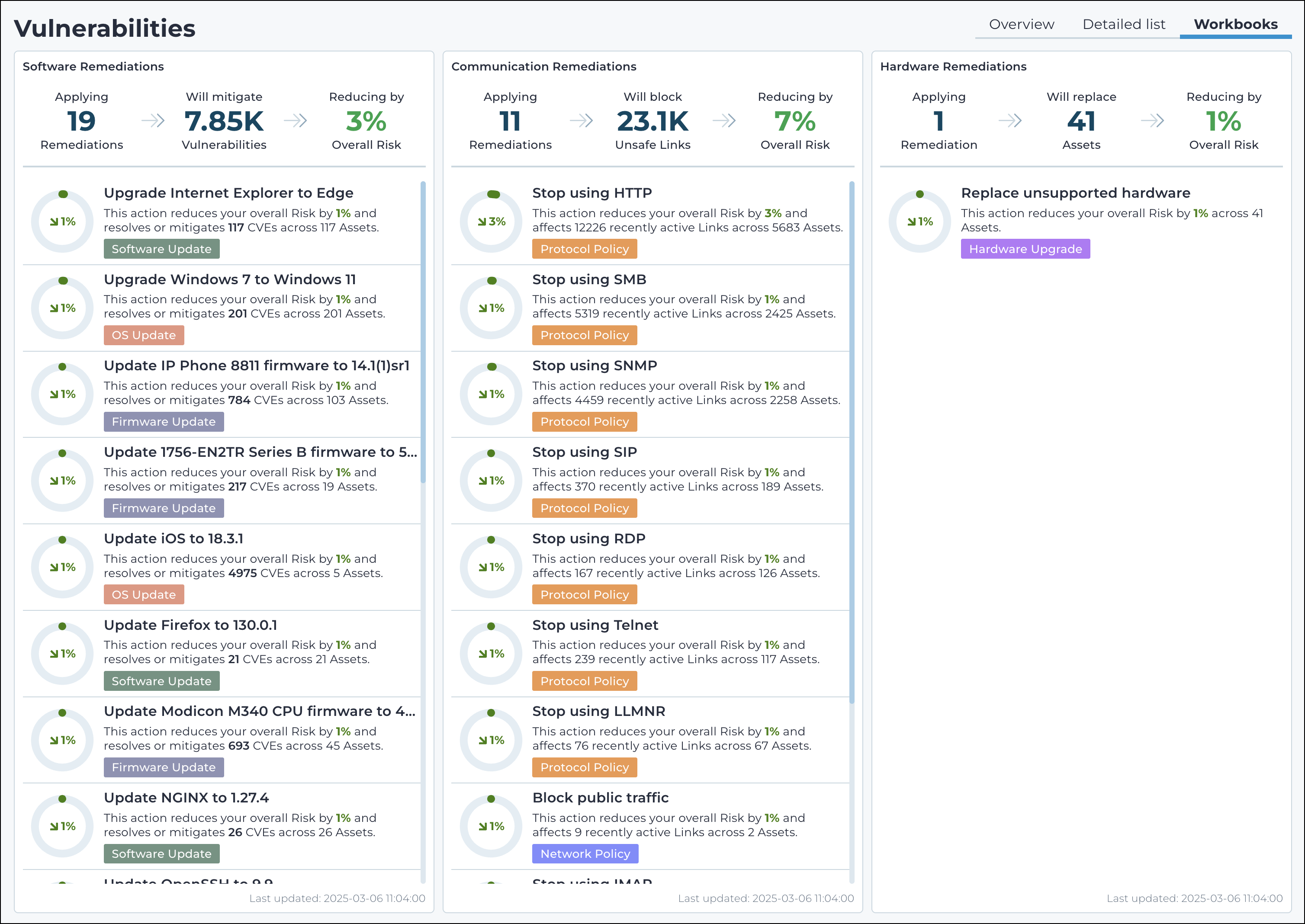This screenshot has height=924, width=1305.
Task: Click the risk gauge for Stop using Telnet
Action: (491, 654)
